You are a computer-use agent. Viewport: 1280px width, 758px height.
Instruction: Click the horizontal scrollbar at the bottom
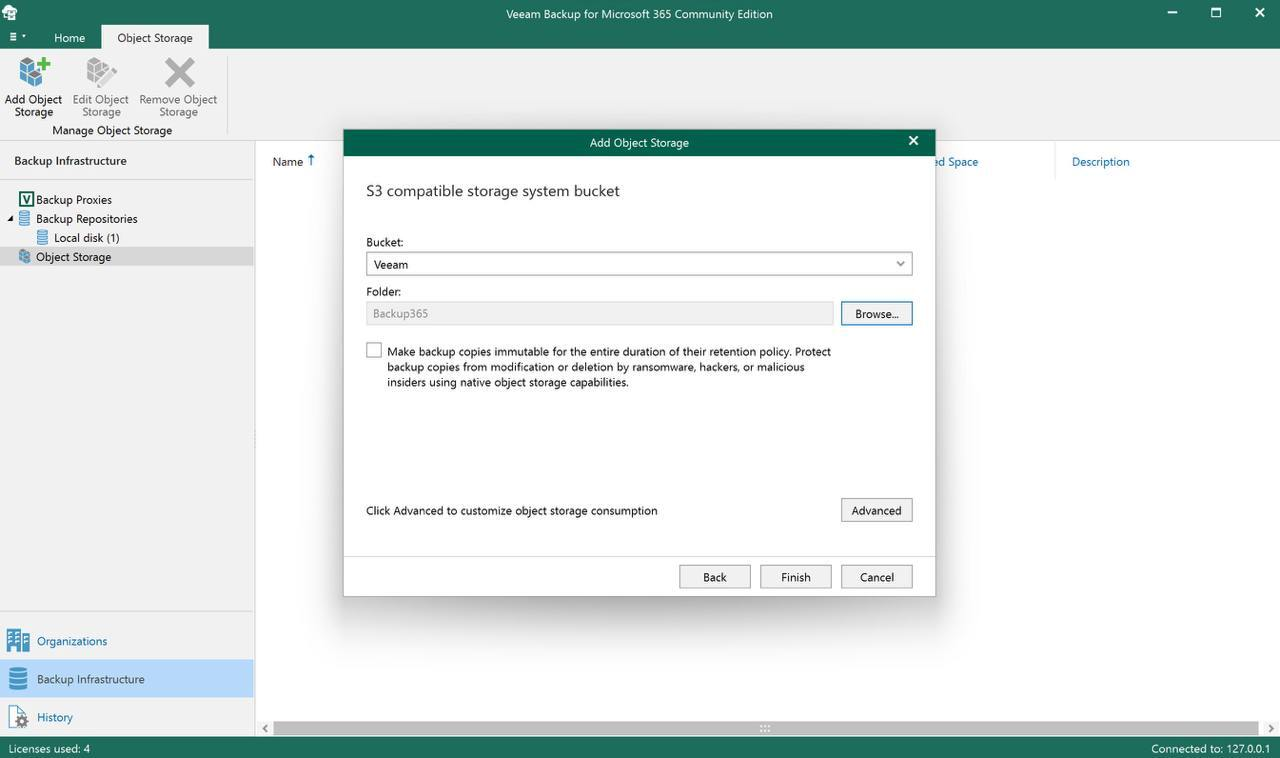click(x=765, y=728)
